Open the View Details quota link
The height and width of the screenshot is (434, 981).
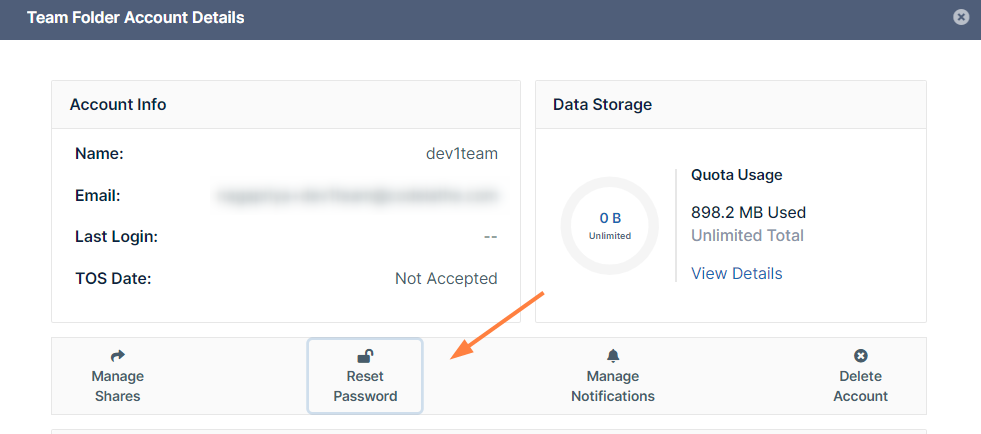click(x=736, y=273)
